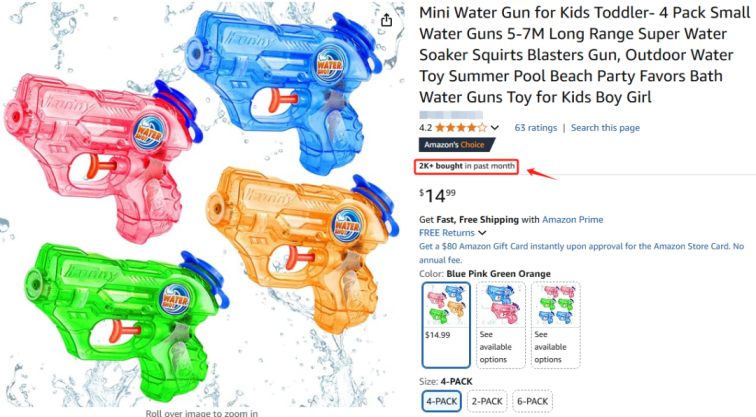Select the 4-PACK size option
756x417 pixels.
click(x=442, y=401)
